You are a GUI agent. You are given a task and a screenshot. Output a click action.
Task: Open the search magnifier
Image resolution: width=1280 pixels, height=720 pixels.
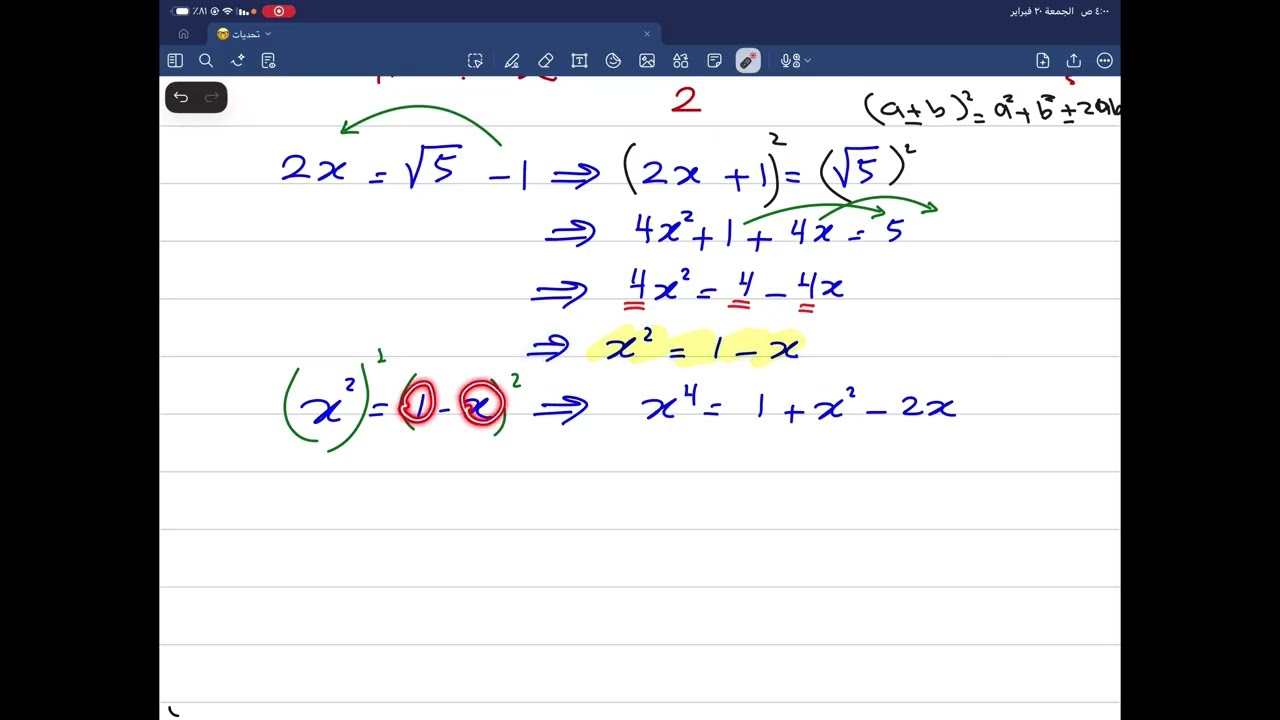click(x=206, y=61)
